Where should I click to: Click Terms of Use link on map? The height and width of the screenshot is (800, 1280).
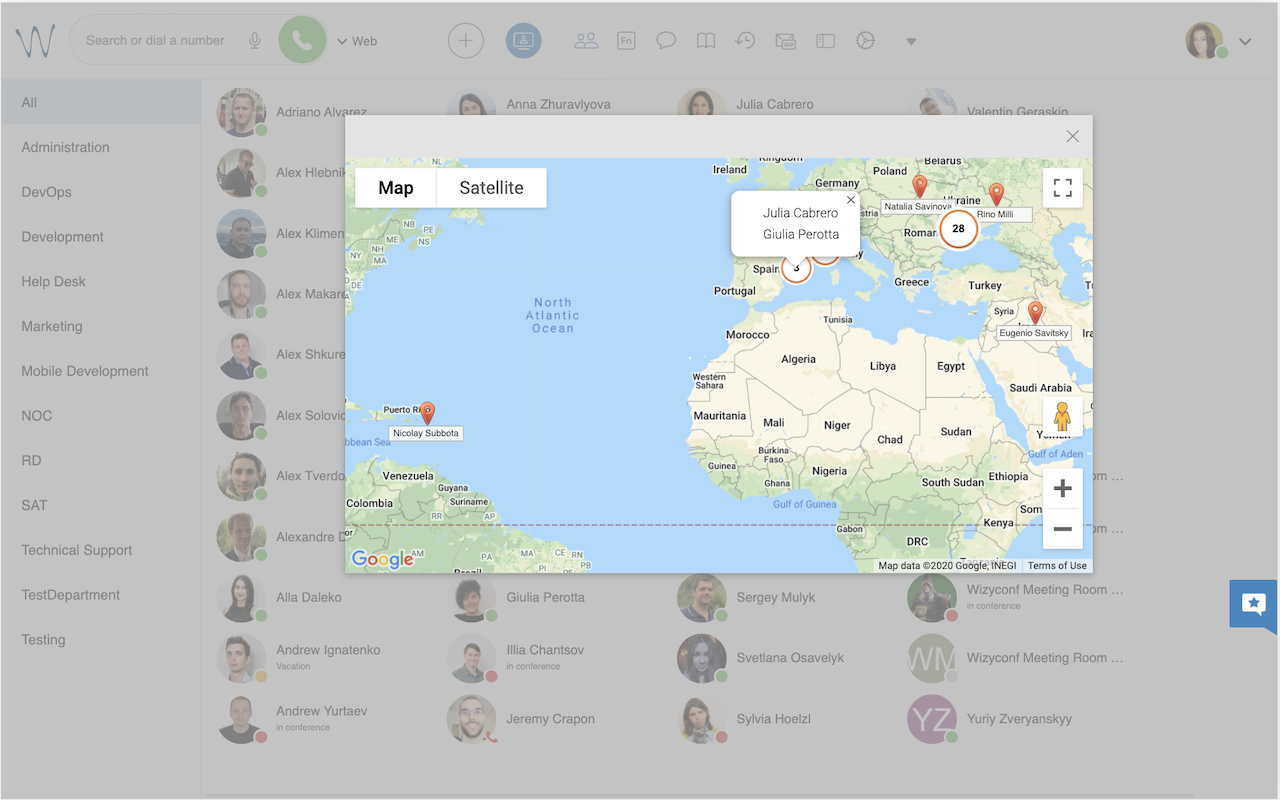(x=1057, y=566)
